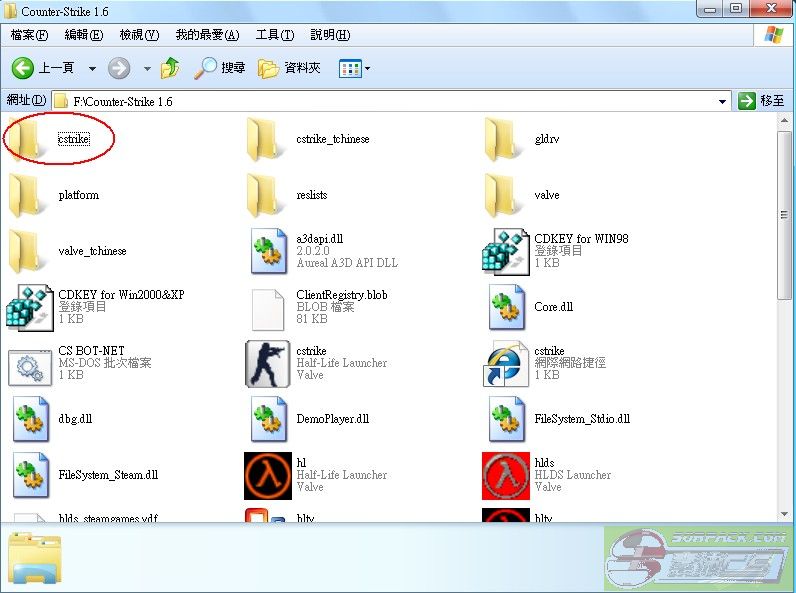The height and width of the screenshot is (593, 796).
Task: Select the cstrike internet shortcut icon
Action: point(505,363)
